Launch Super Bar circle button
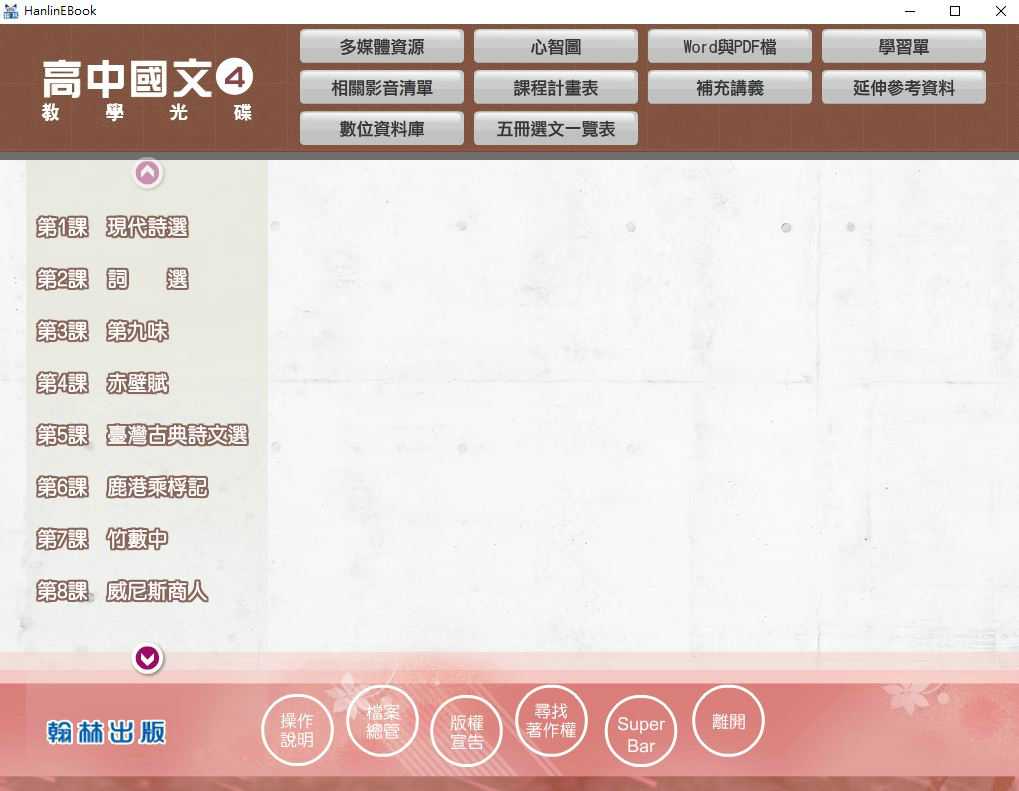Screen dimensions: 1019x791 click(641, 731)
